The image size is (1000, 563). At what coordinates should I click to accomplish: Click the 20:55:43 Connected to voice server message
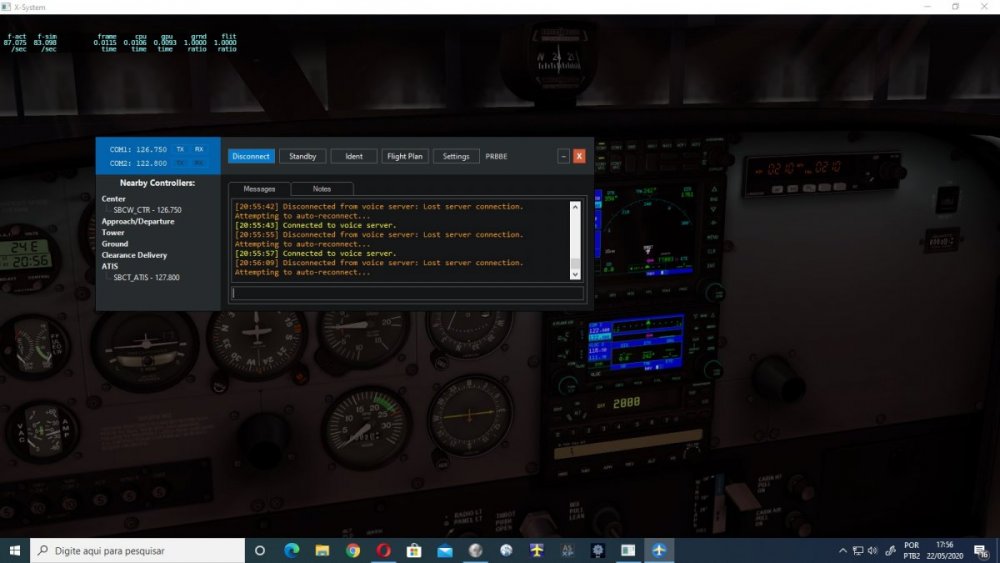click(316, 225)
